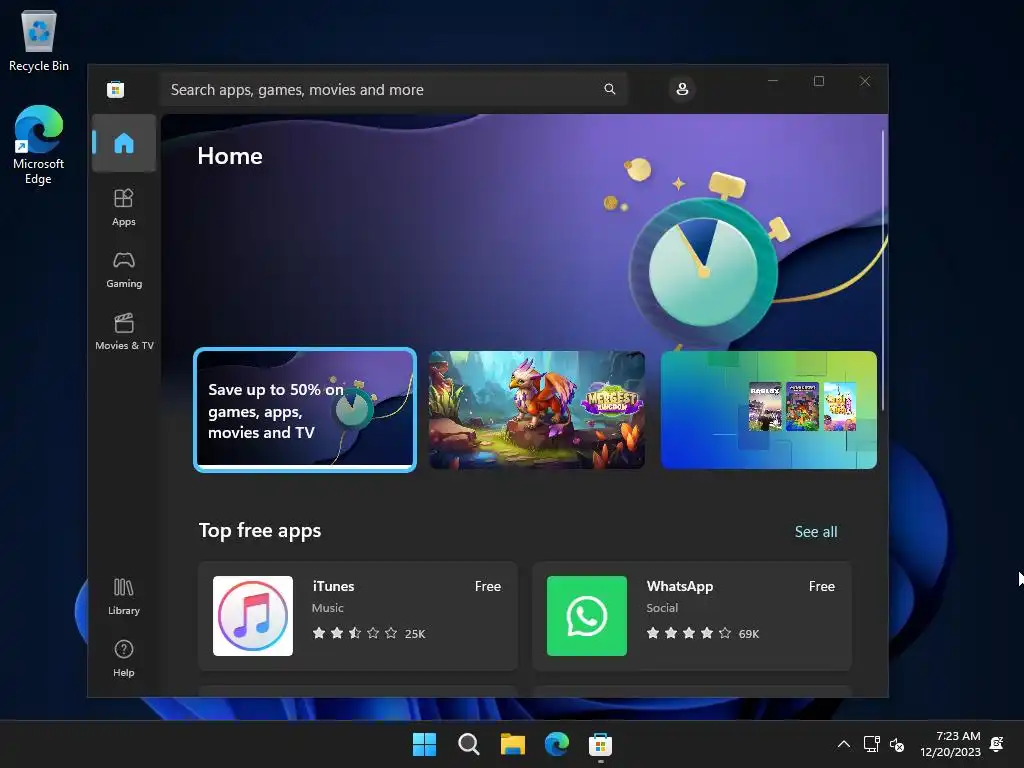The height and width of the screenshot is (768, 1024).
Task: Open the Apps section in sidebar
Action: [x=123, y=207]
